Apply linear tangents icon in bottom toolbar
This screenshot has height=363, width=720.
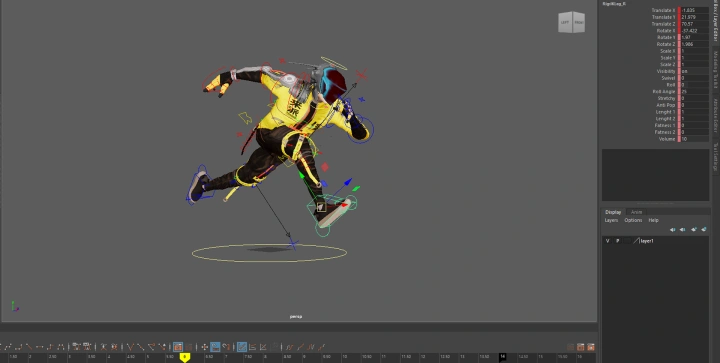(28, 347)
